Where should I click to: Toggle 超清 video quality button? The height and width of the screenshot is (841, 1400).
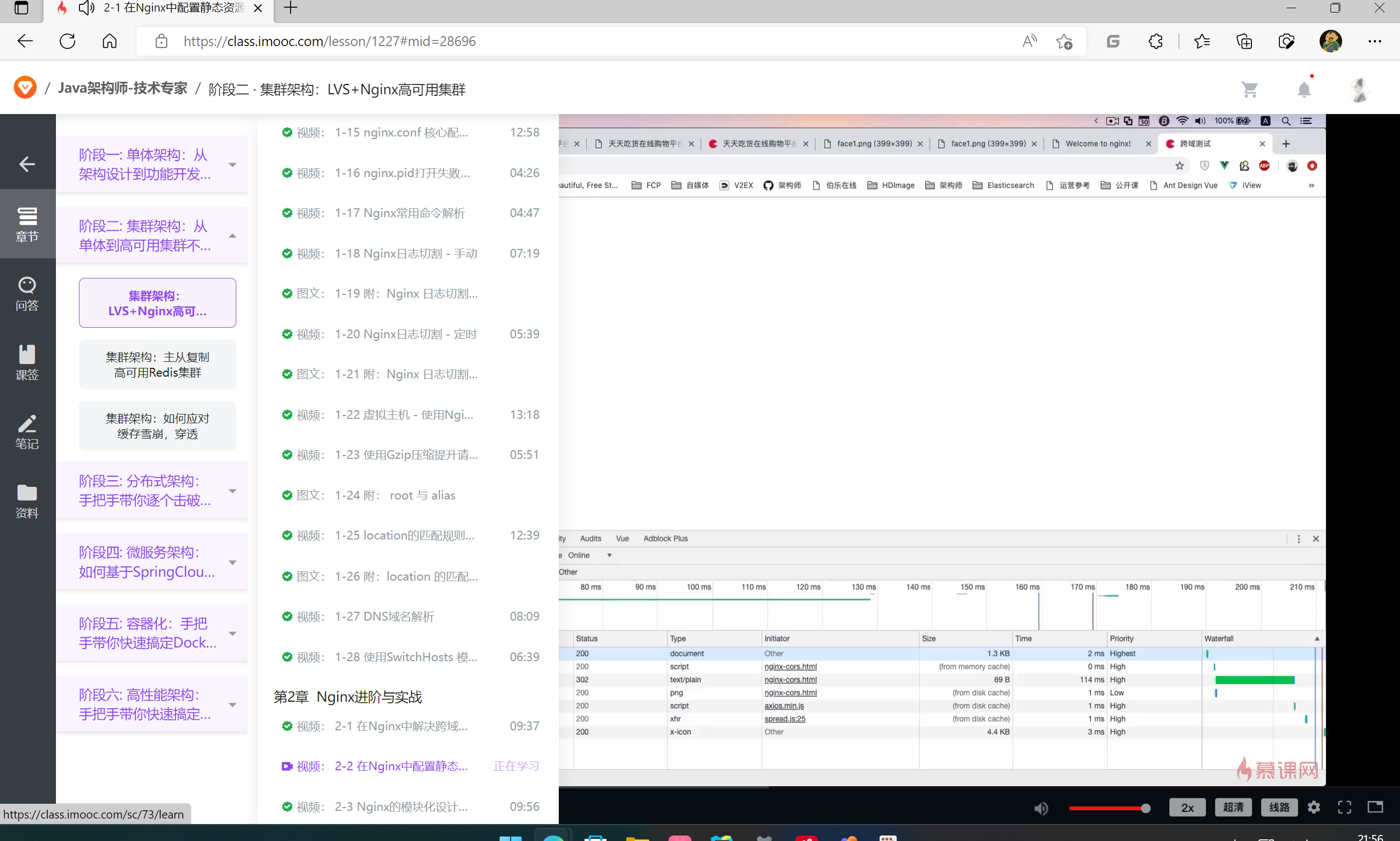pyautogui.click(x=1233, y=807)
